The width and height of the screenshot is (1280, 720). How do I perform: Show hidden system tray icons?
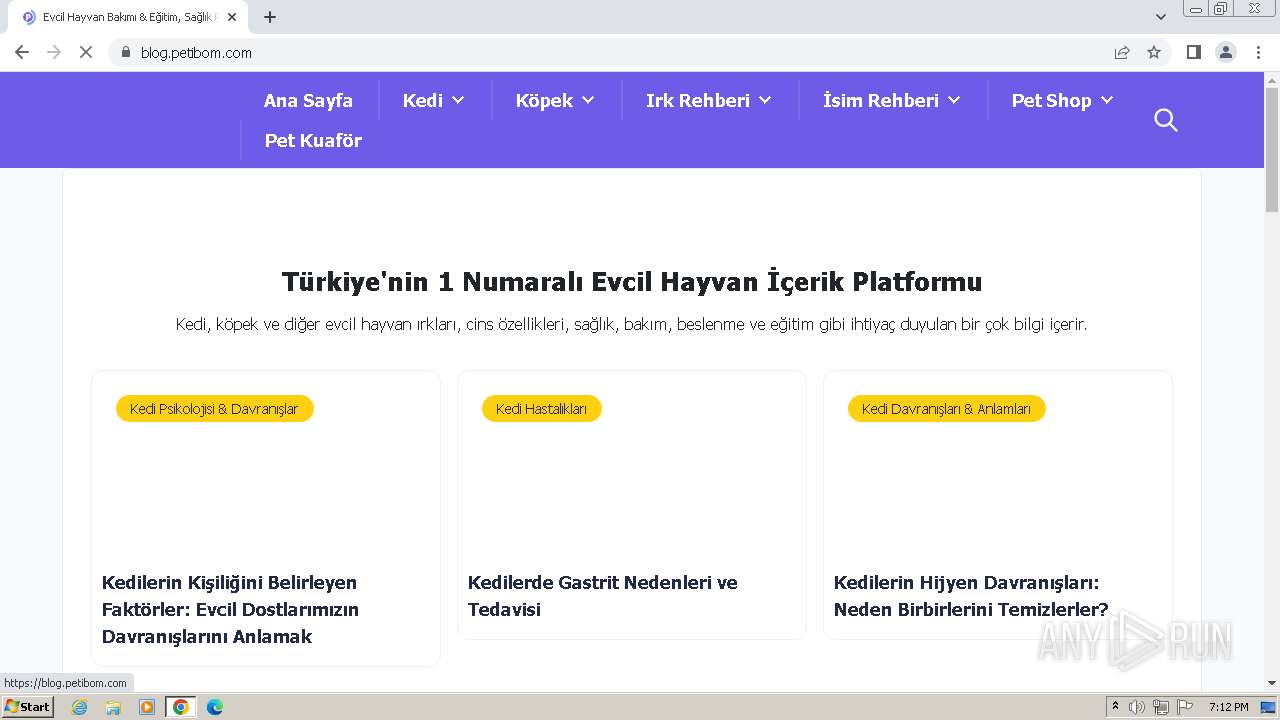tap(1116, 707)
